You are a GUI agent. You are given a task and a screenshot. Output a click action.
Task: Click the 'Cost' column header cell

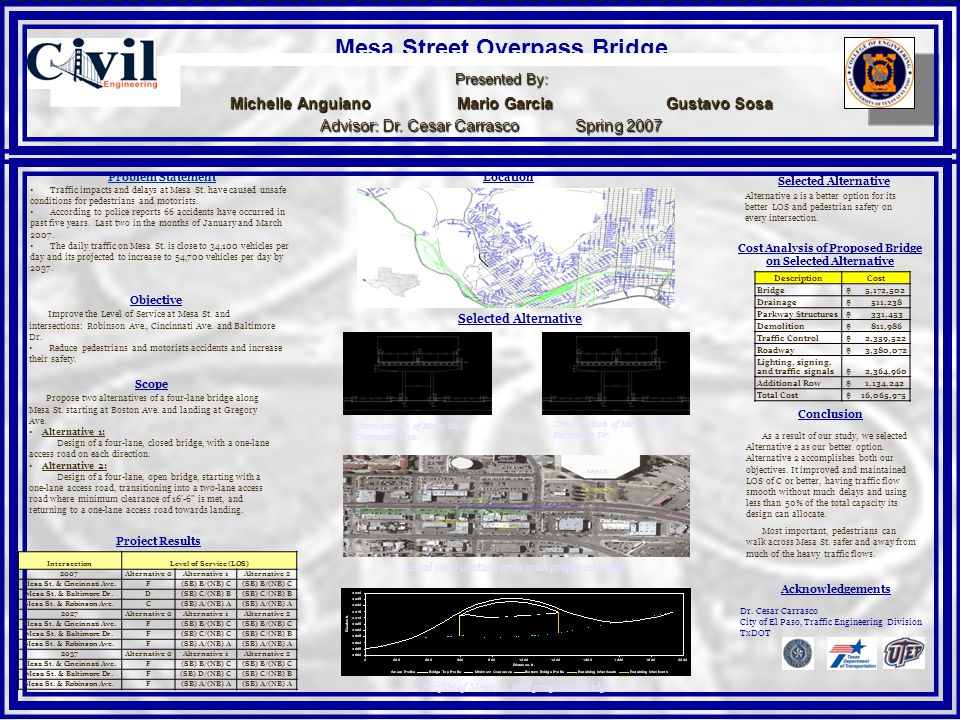click(876, 278)
